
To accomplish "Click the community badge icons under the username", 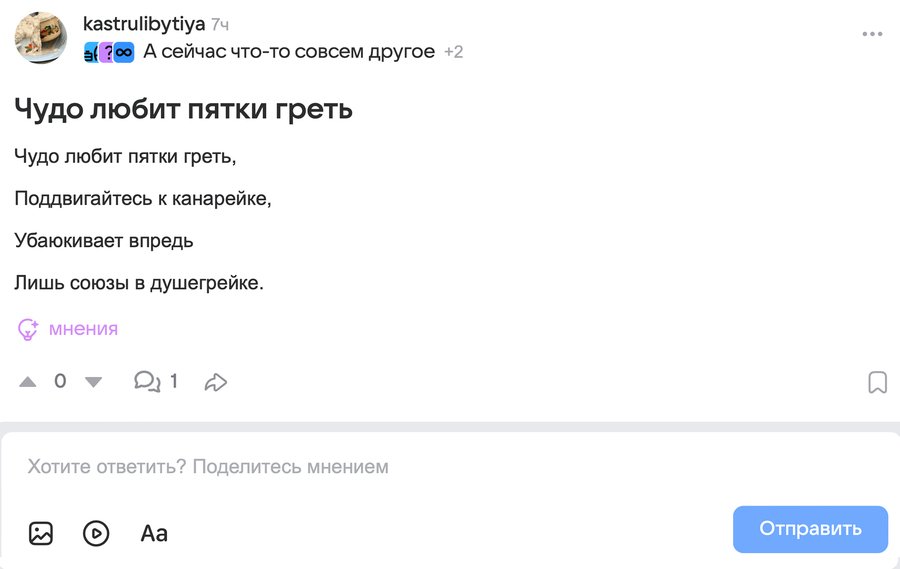I will click(109, 52).
